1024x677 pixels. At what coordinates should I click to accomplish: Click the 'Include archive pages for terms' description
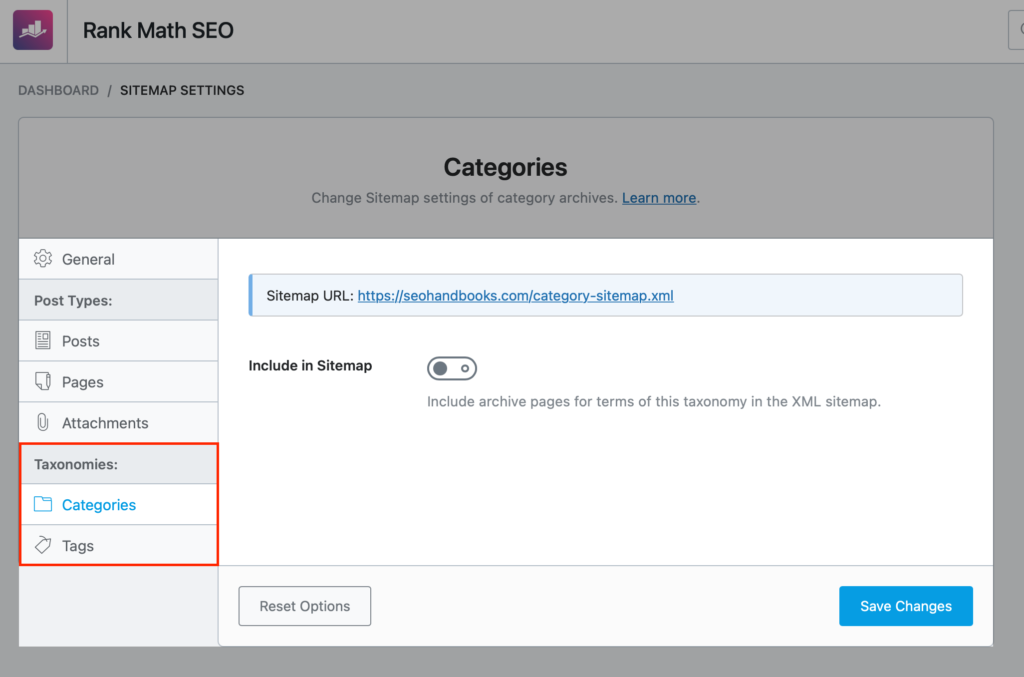(x=654, y=401)
